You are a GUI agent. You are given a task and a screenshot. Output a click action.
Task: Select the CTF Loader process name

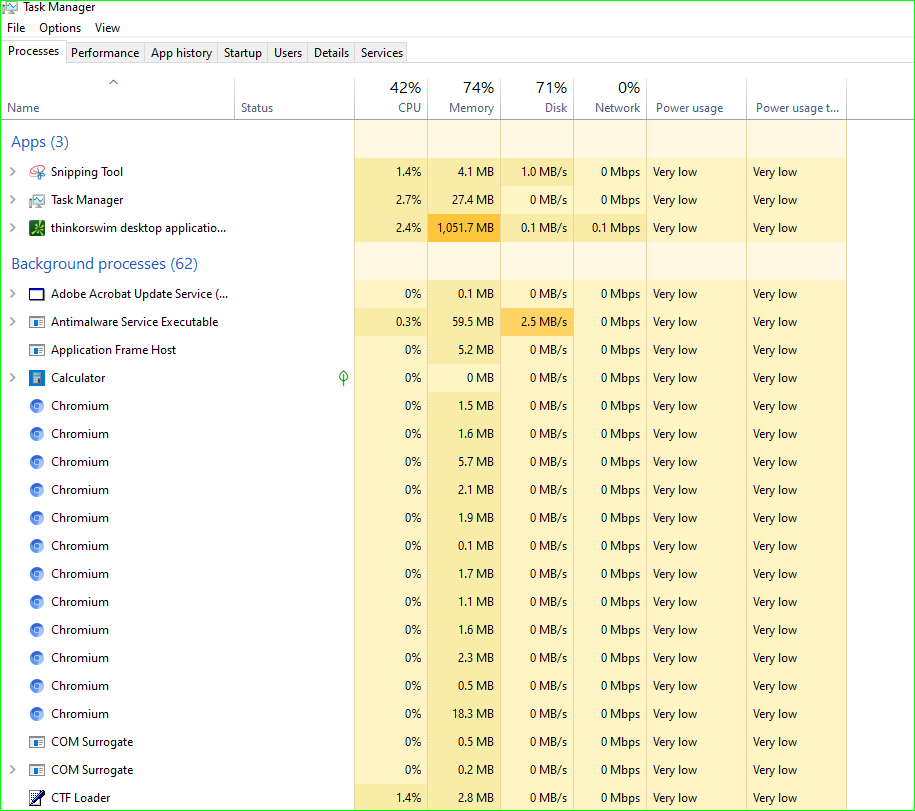pyautogui.click(x=81, y=798)
